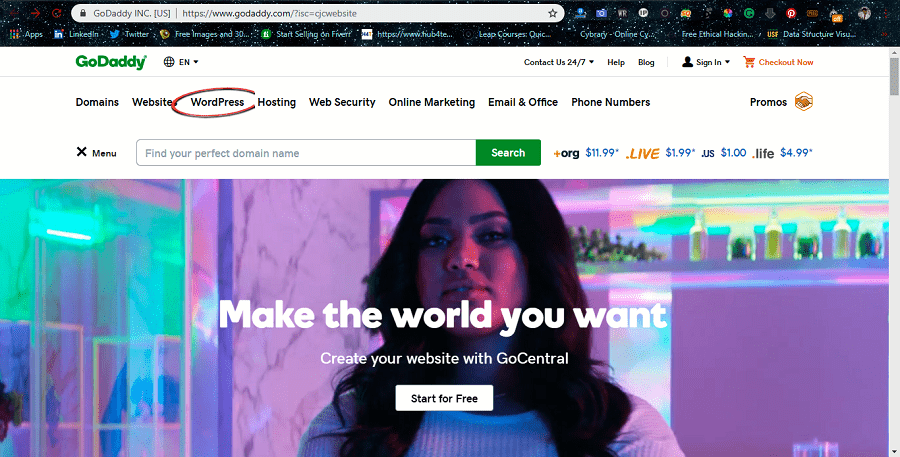Open the WR extension icon

(622, 13)
